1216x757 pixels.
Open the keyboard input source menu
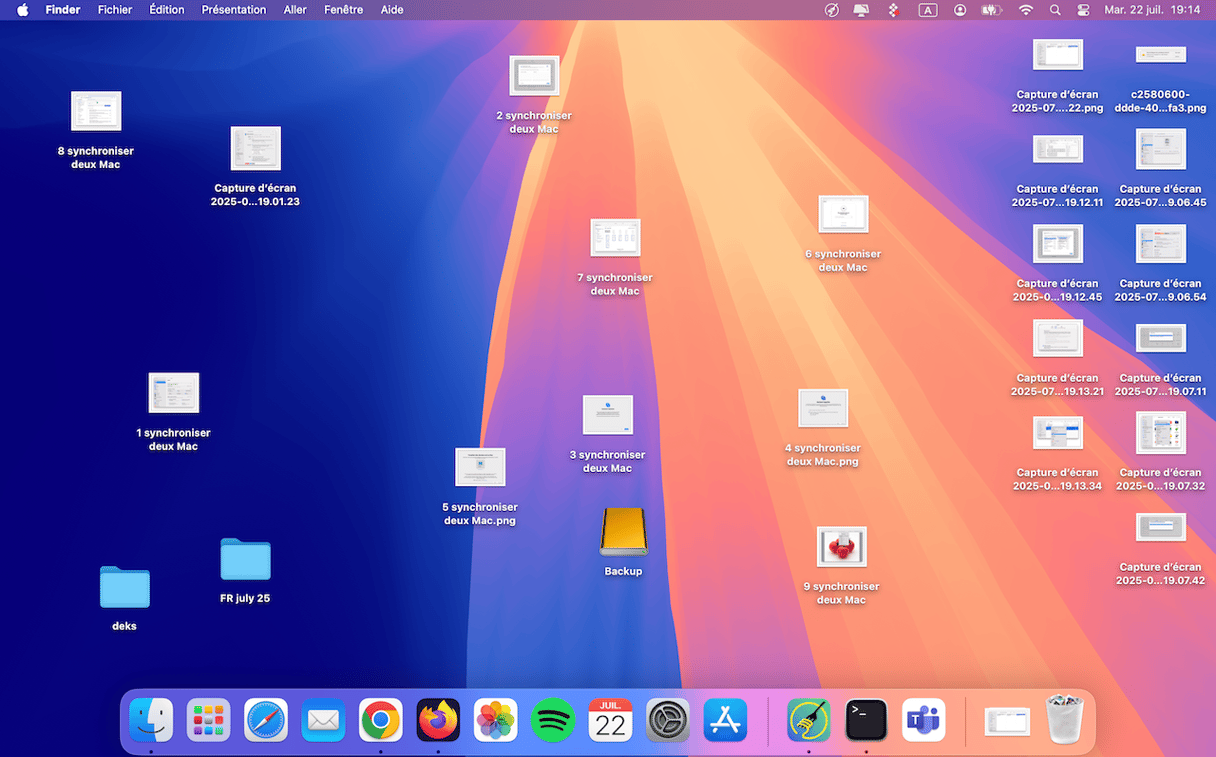coord(928,10)
